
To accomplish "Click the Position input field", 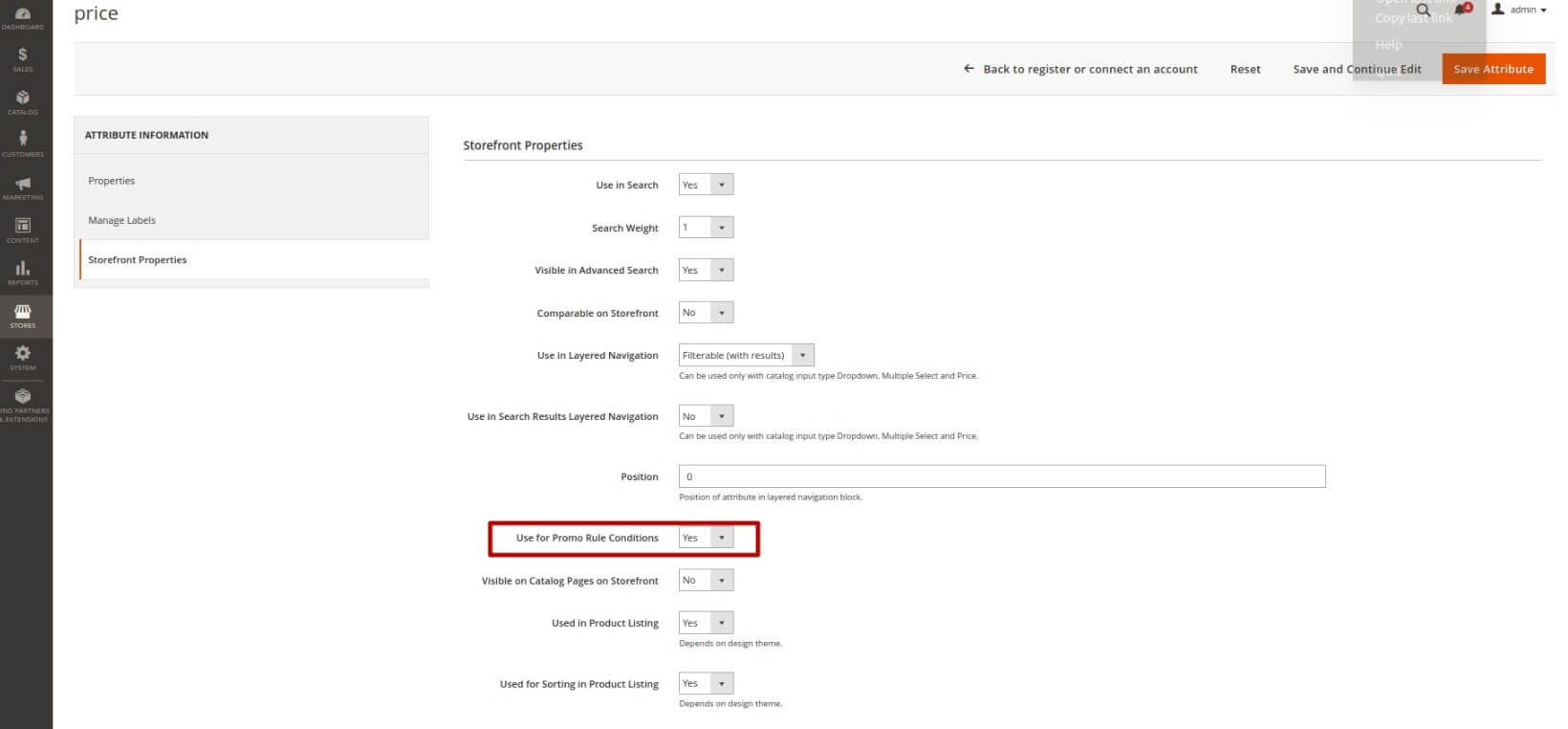I will coord(1001,476).
